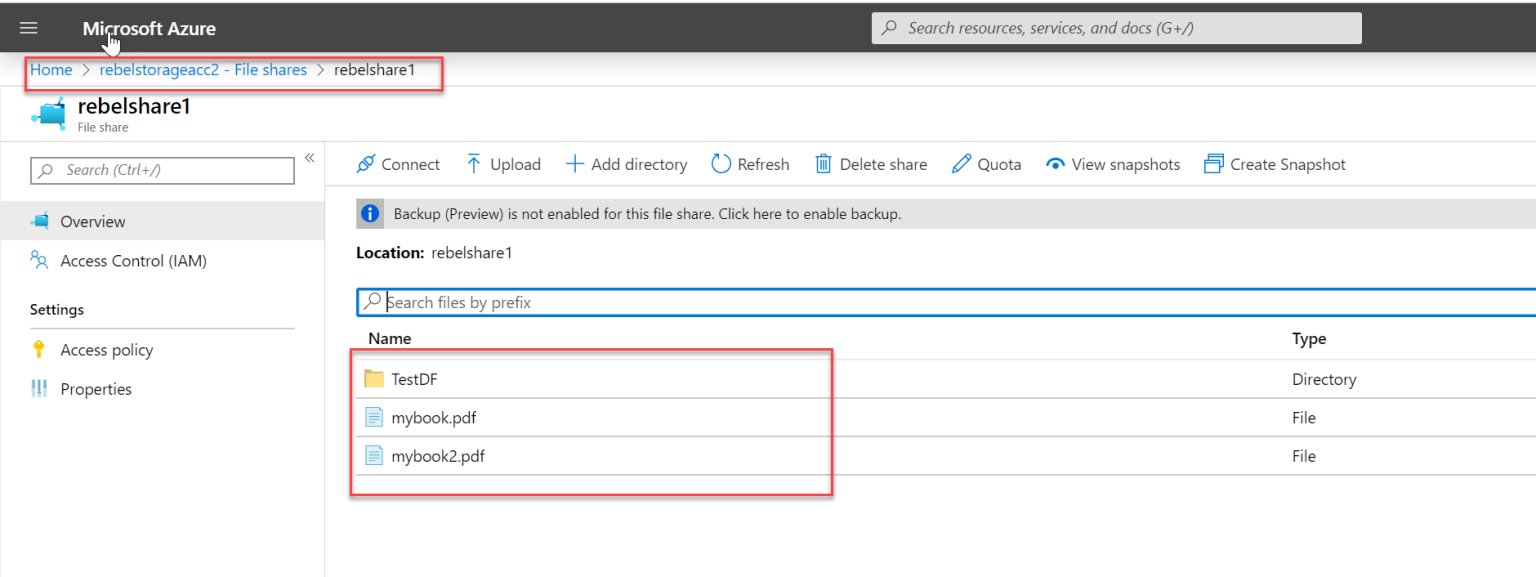Collapse the left sidebar with the chevron
Image resolution: width=1536 pixels, height=577 pixels.
310,157
